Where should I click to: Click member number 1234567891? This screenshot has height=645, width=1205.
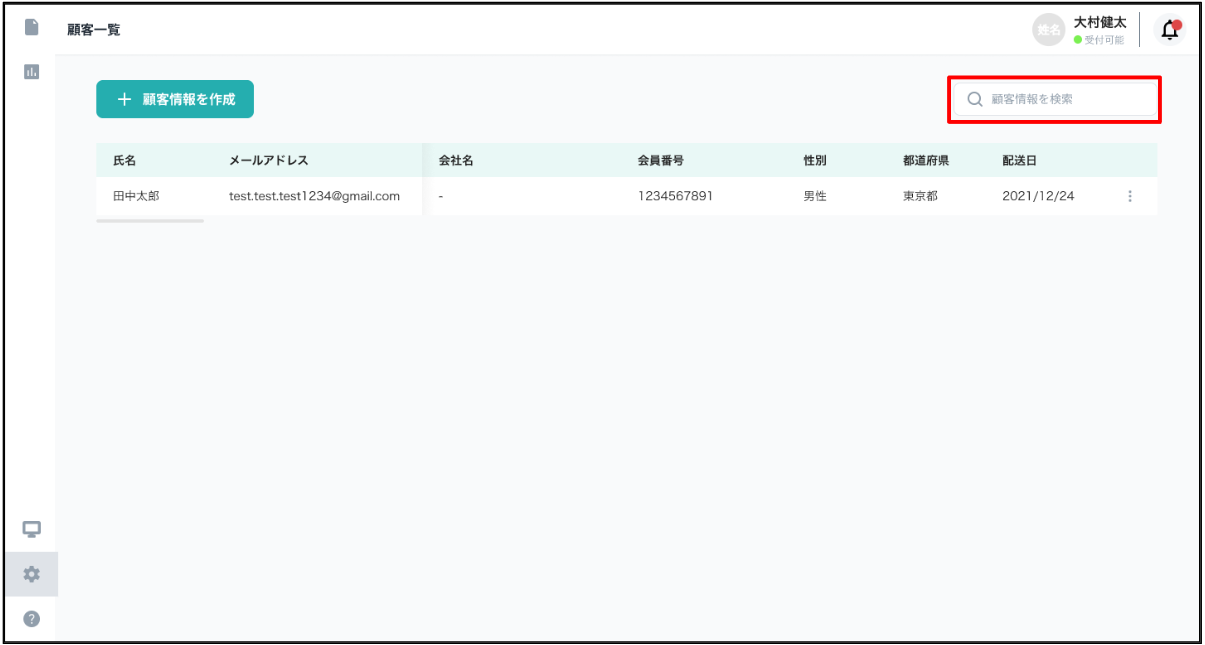(675, 196)
